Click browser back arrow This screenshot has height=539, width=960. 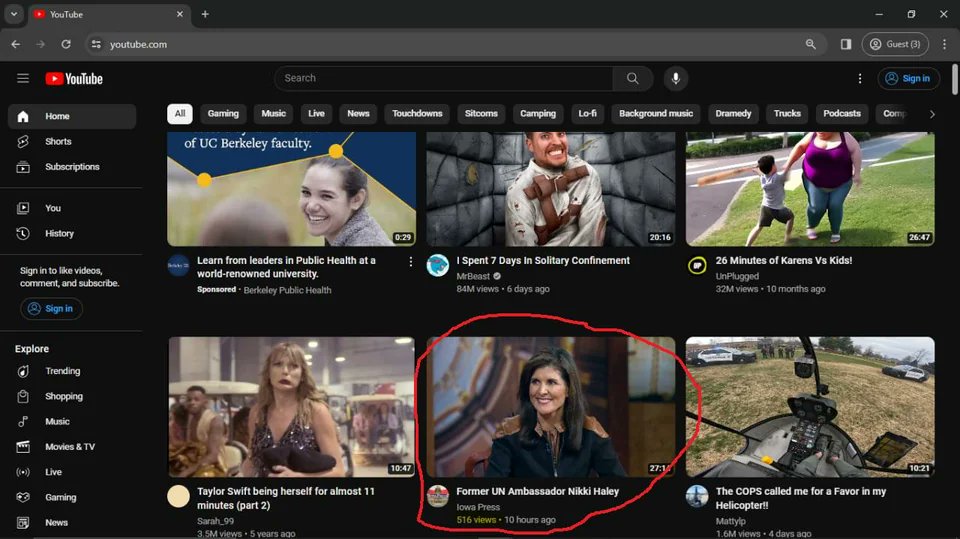[15, 44]
